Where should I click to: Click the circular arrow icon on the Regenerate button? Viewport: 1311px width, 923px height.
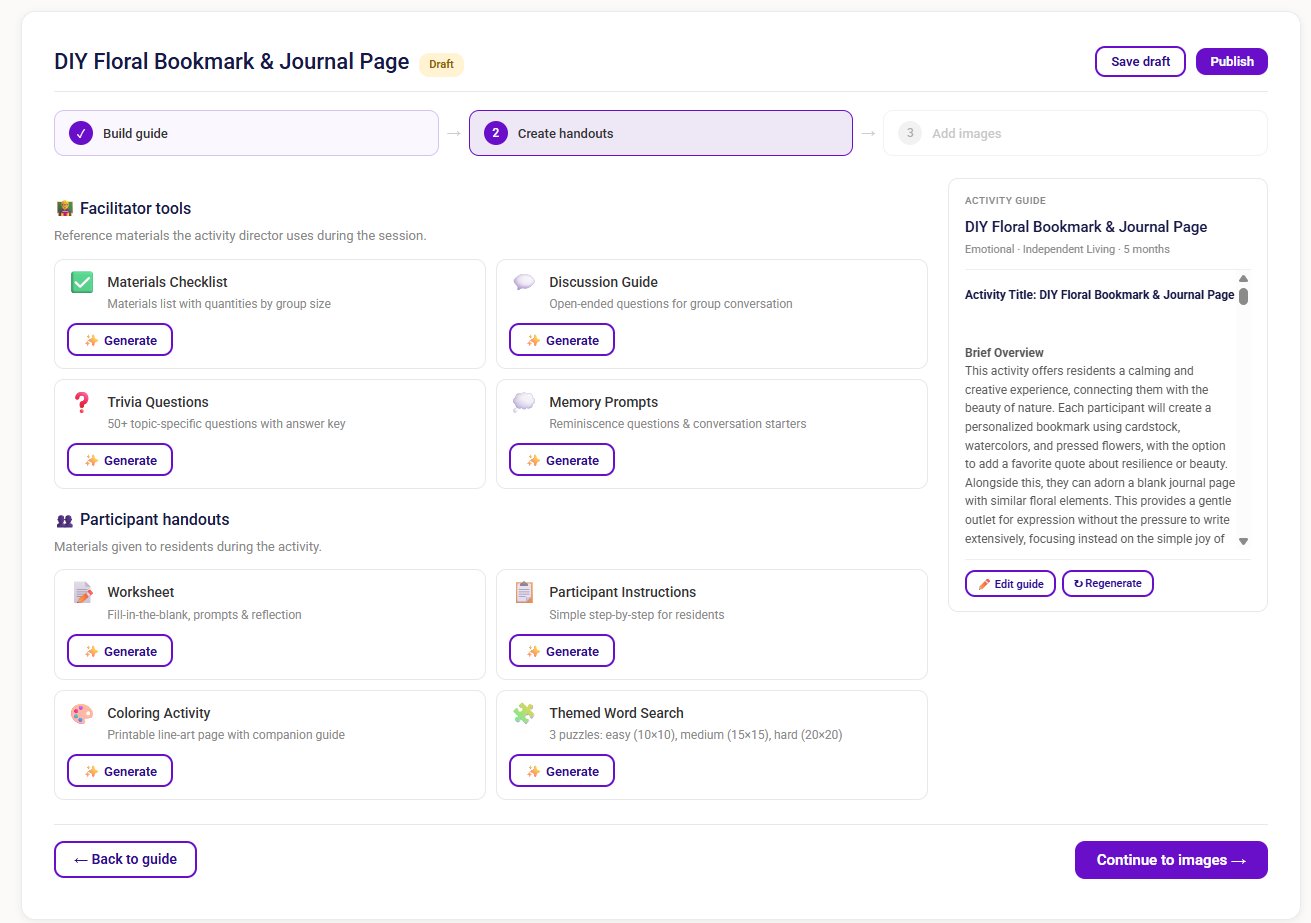pos(1078,583)
